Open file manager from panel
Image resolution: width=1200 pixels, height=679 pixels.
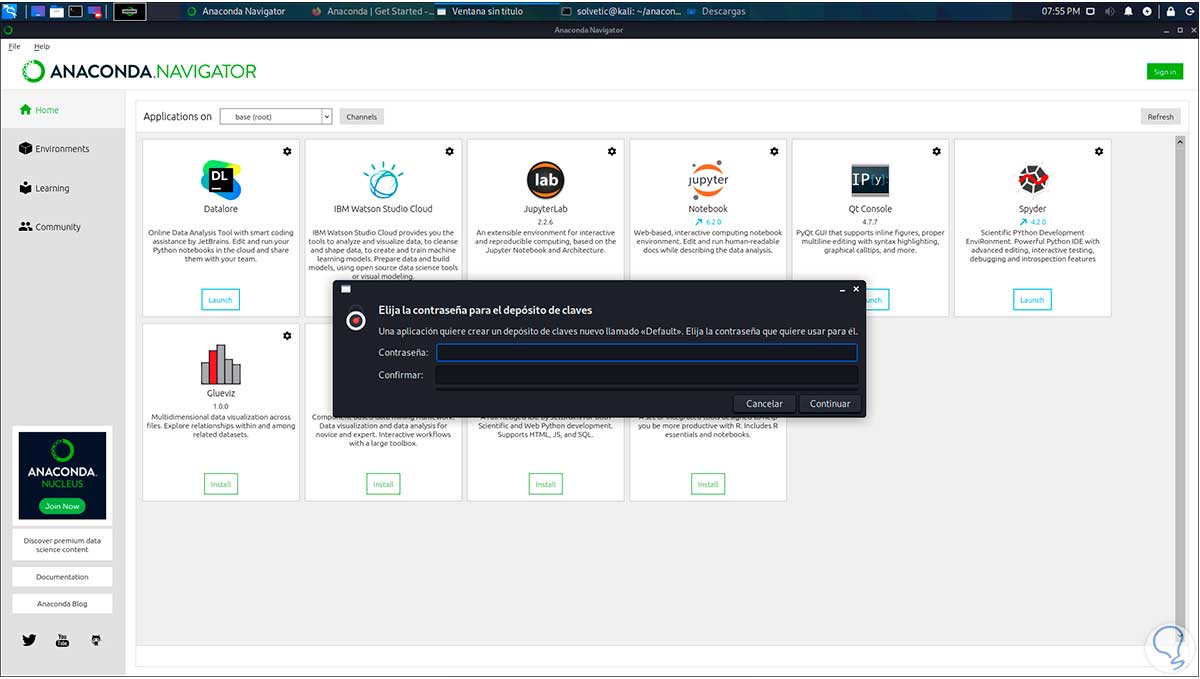pyautogui.click(x=56, y=11)
